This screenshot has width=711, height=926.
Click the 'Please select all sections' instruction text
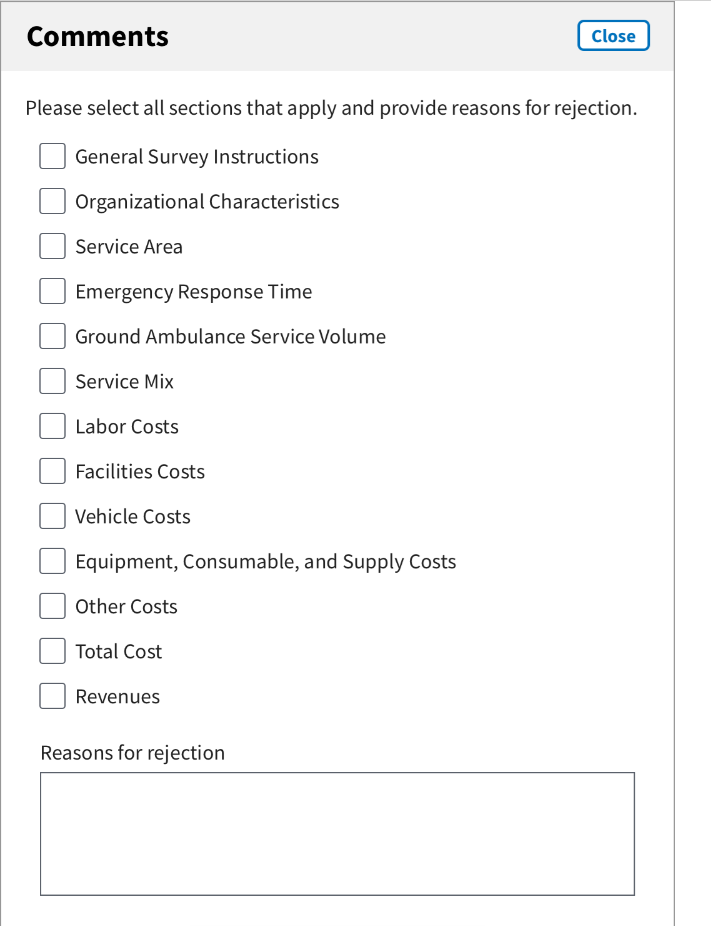pyautogui.click(x=331, y=108)
